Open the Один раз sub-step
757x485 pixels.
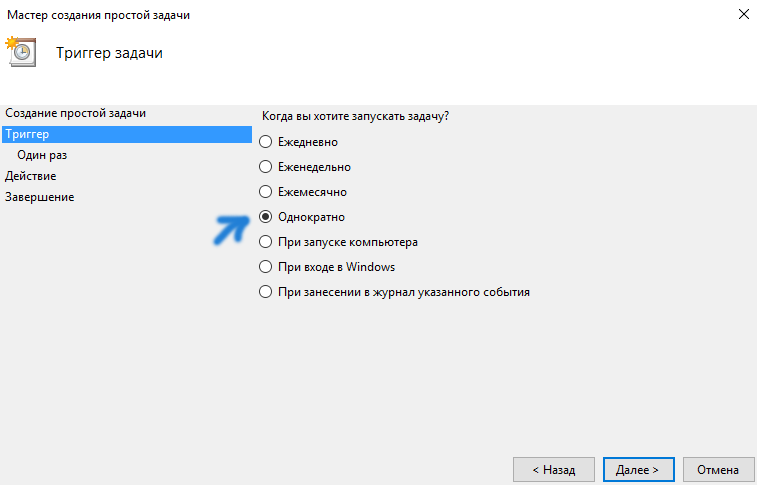[42, 155]
